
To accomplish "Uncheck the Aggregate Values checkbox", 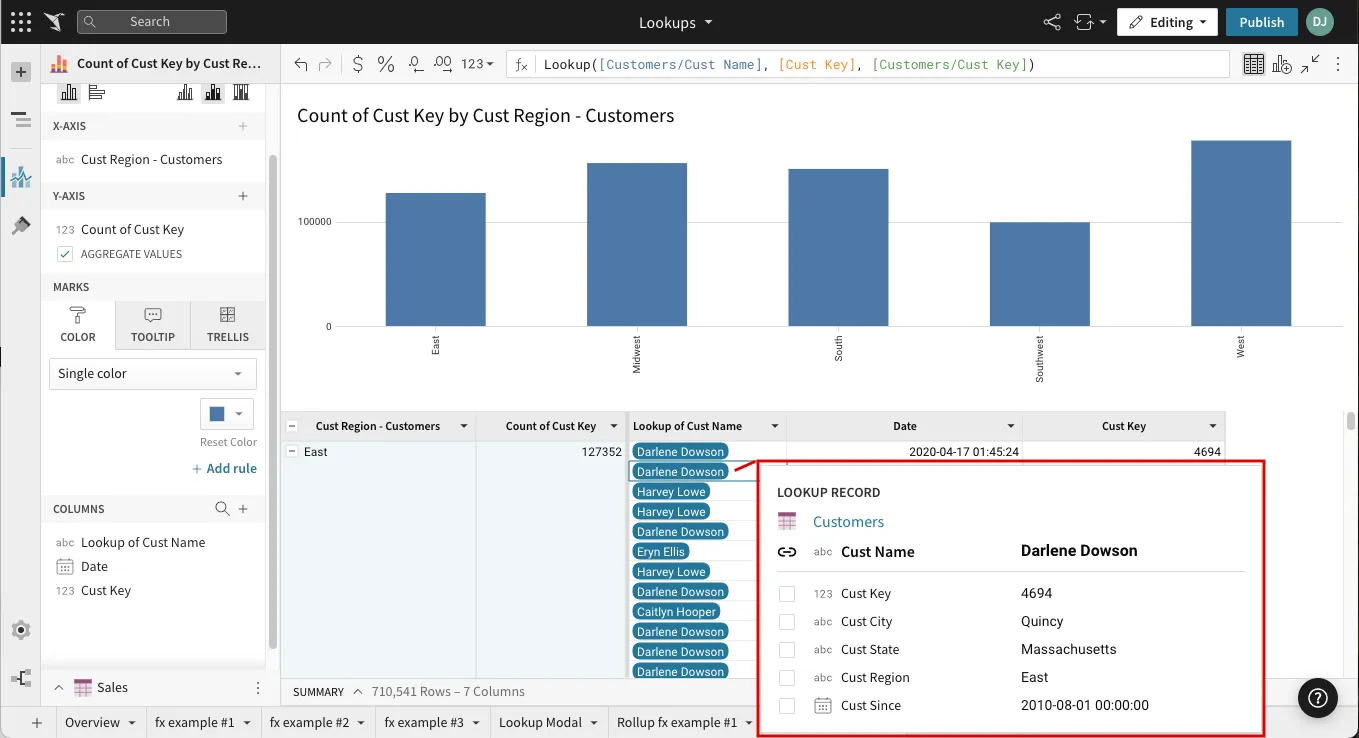I will [65, 254].
